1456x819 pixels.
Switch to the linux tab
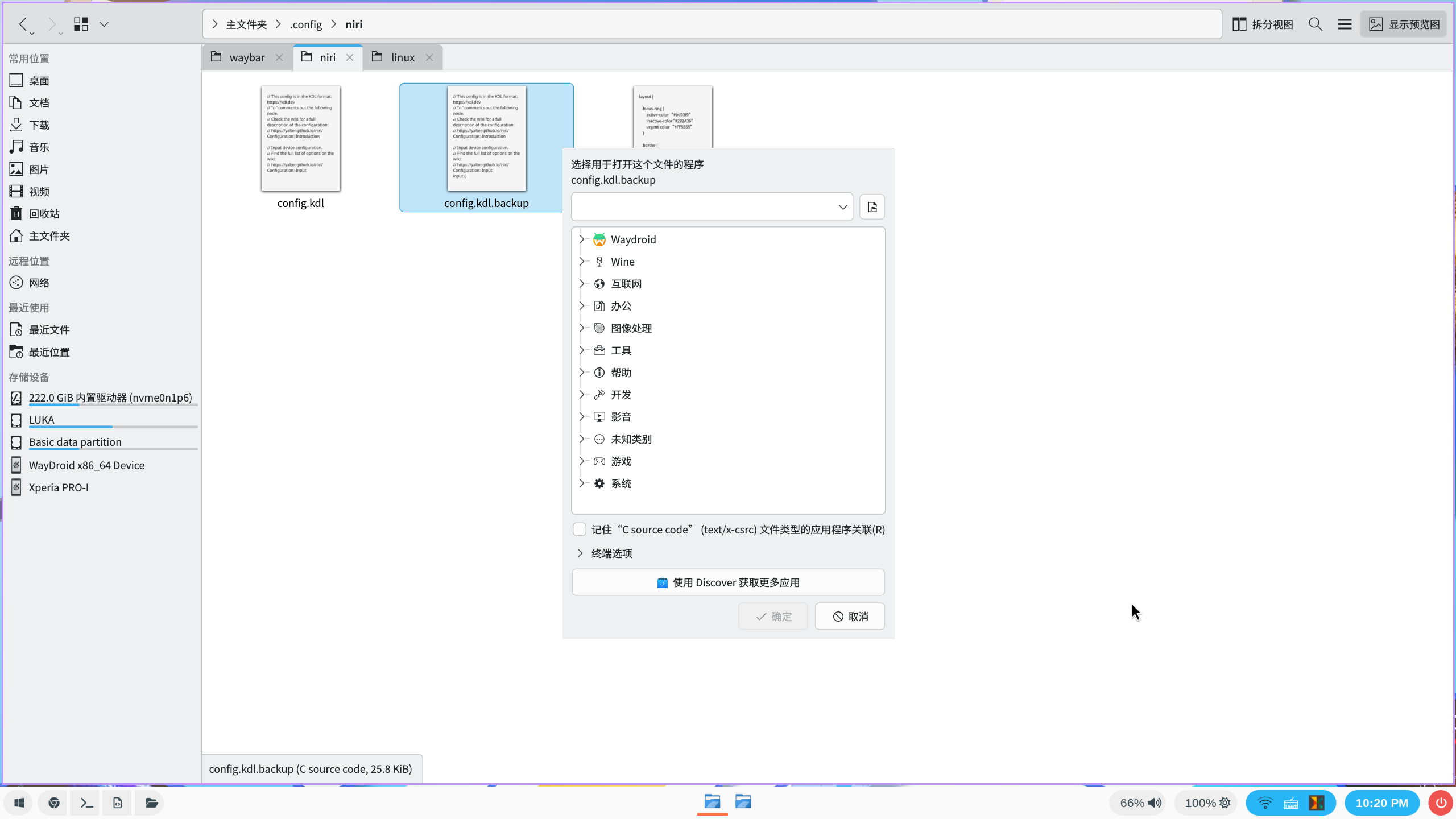click(402, 57)
